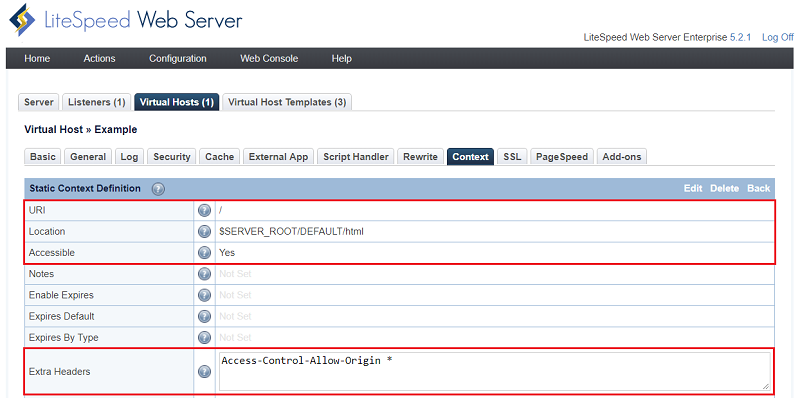This screenshot has width=800, height=398.
Task: Open the Add-ons sub-tab
Action: click(621, 157)
